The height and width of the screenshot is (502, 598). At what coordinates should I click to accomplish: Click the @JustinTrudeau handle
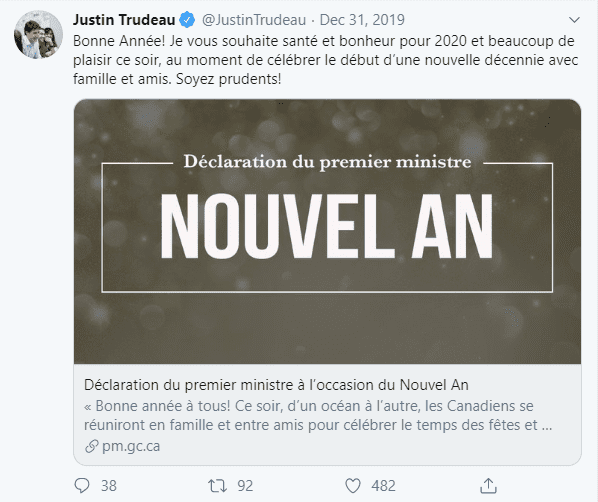click(254, 20)
